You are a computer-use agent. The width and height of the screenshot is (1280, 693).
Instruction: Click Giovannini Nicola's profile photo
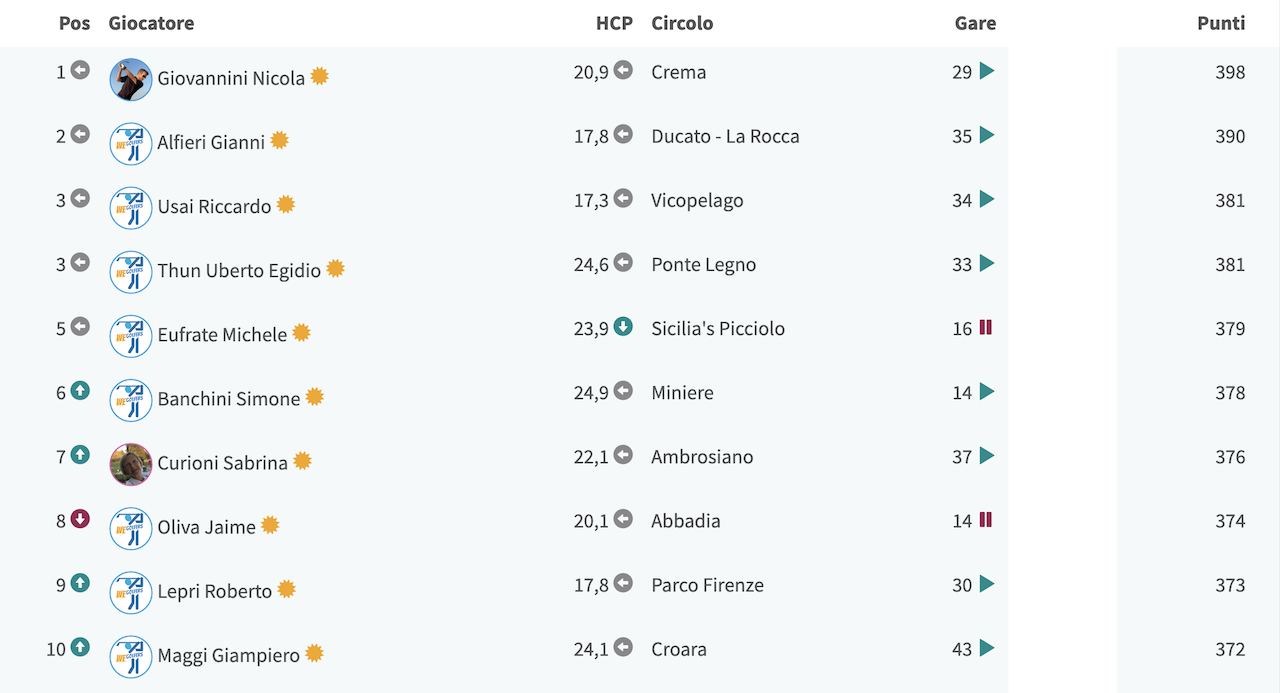[131, 79]
